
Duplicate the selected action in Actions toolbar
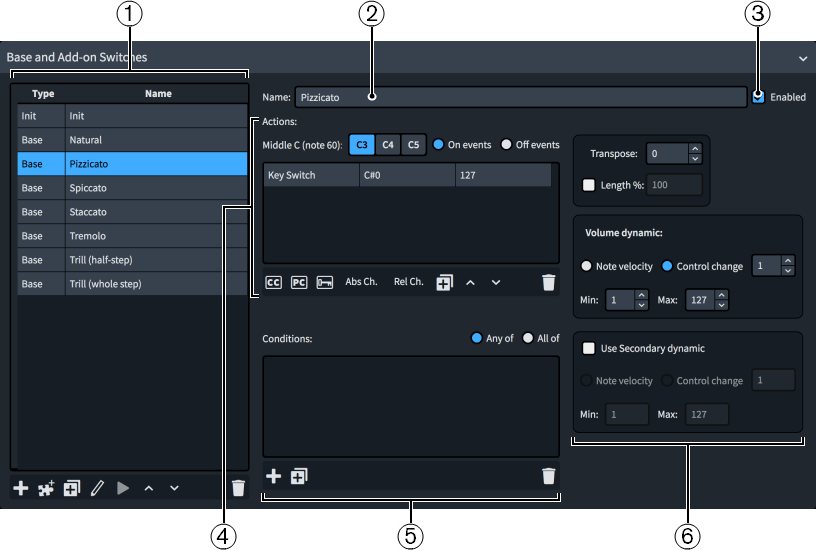(x=444, y=283)
